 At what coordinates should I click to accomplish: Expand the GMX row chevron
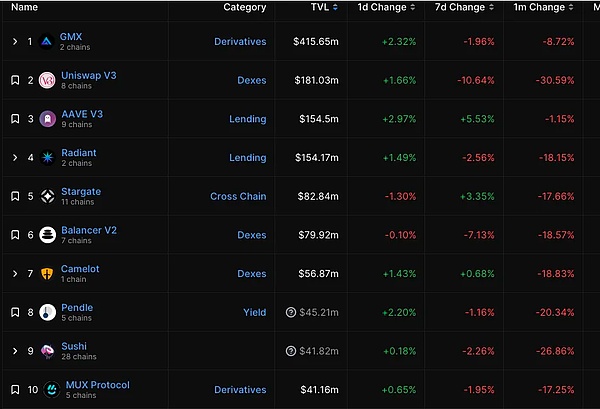click(15, 42)
